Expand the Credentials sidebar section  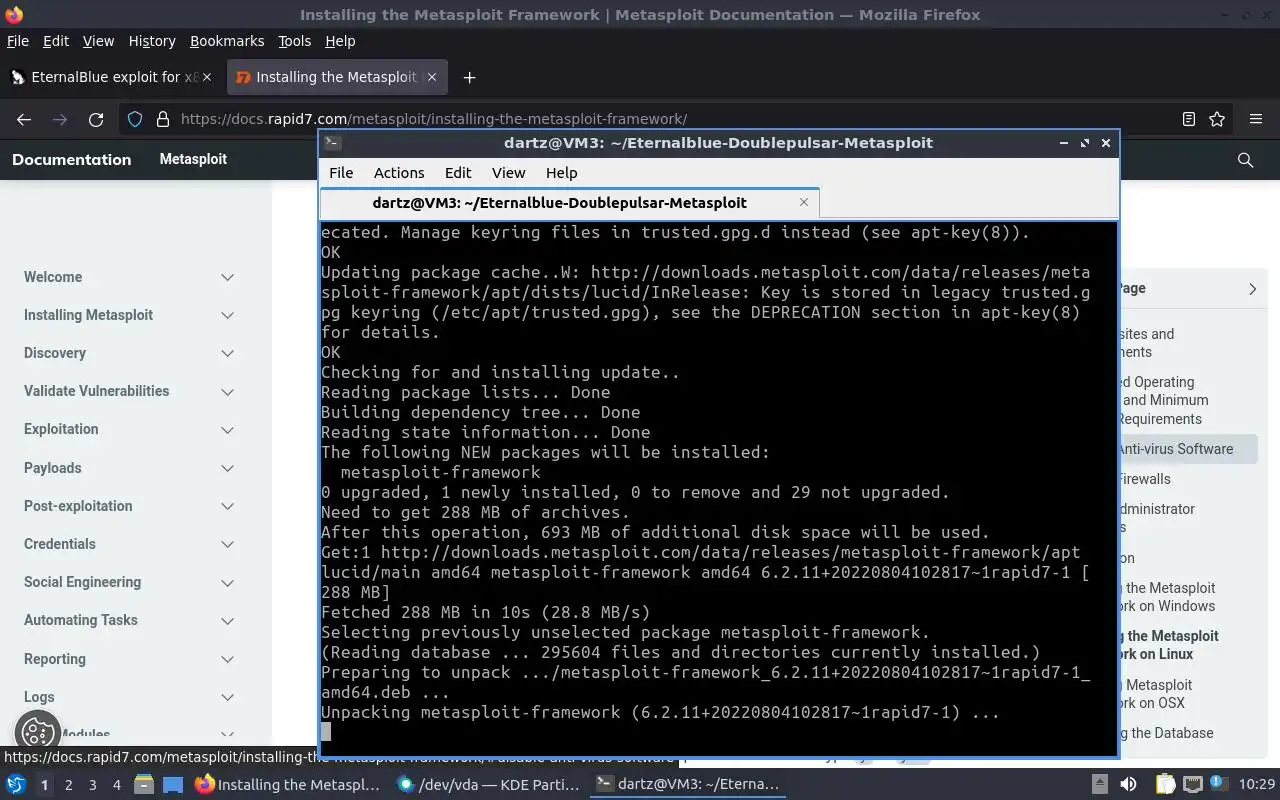point(227,544)
